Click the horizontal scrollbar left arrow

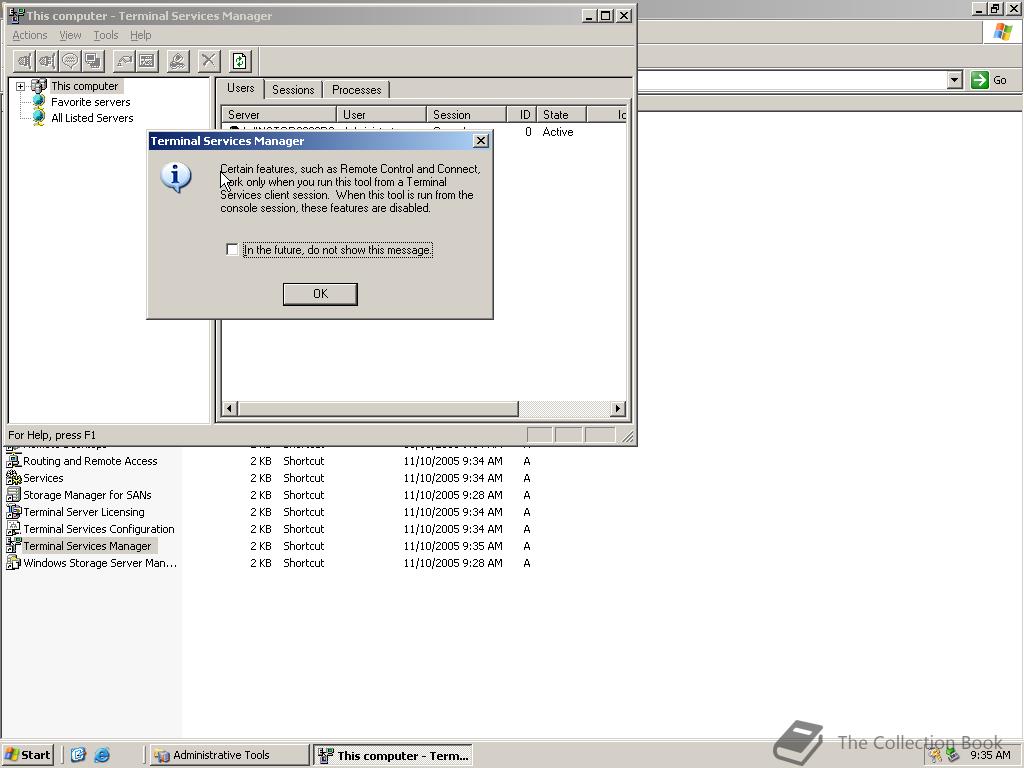click(x=229, y=409)
